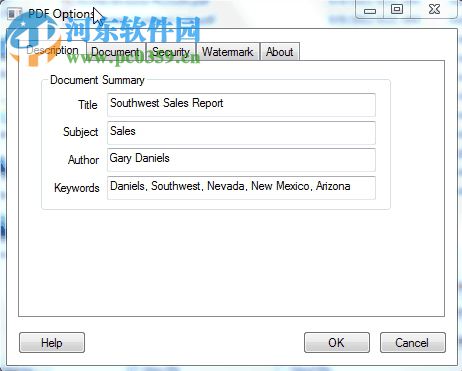Click the Document Summary group heading
462x371 pixels.
click(x=97, y=80)
